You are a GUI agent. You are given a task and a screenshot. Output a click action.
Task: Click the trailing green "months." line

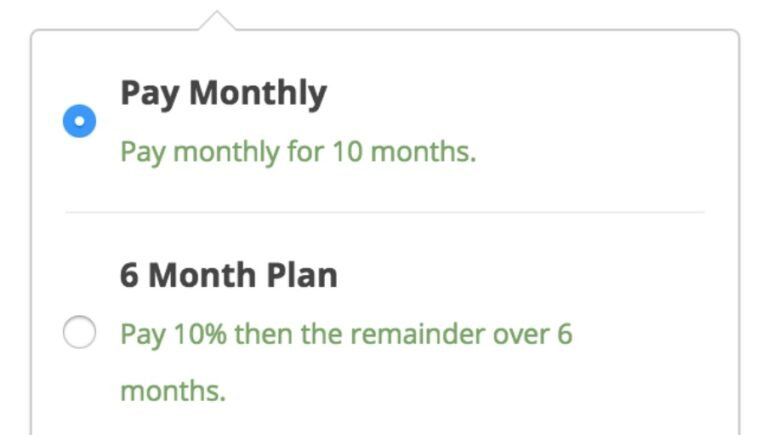coord(172,389)
